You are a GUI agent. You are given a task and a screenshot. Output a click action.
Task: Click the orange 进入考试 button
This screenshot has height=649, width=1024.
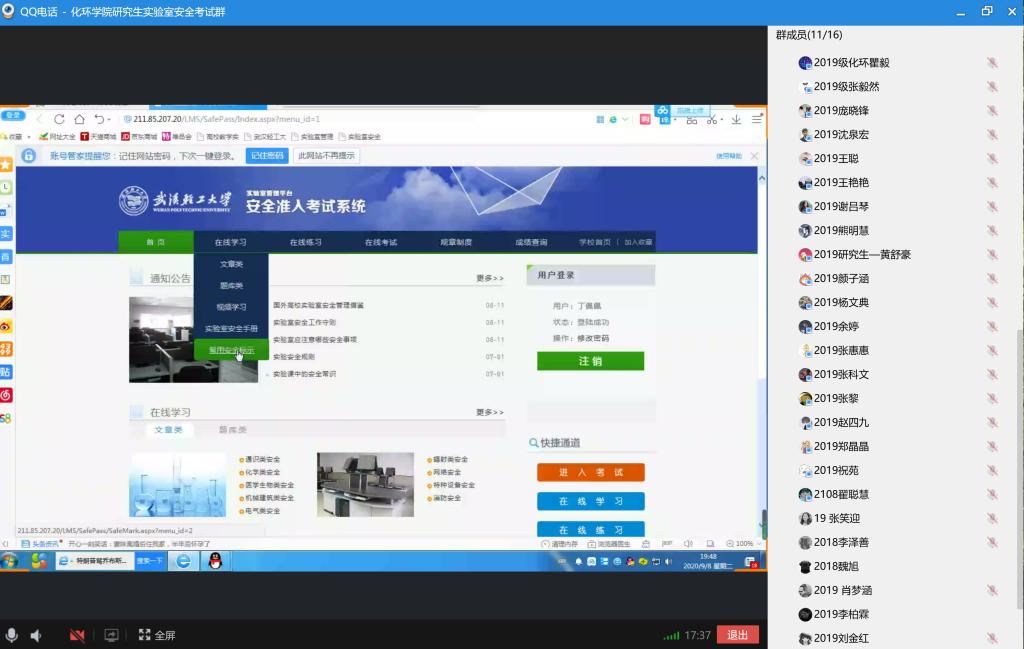pyautogui.click(x=590, y=472)
